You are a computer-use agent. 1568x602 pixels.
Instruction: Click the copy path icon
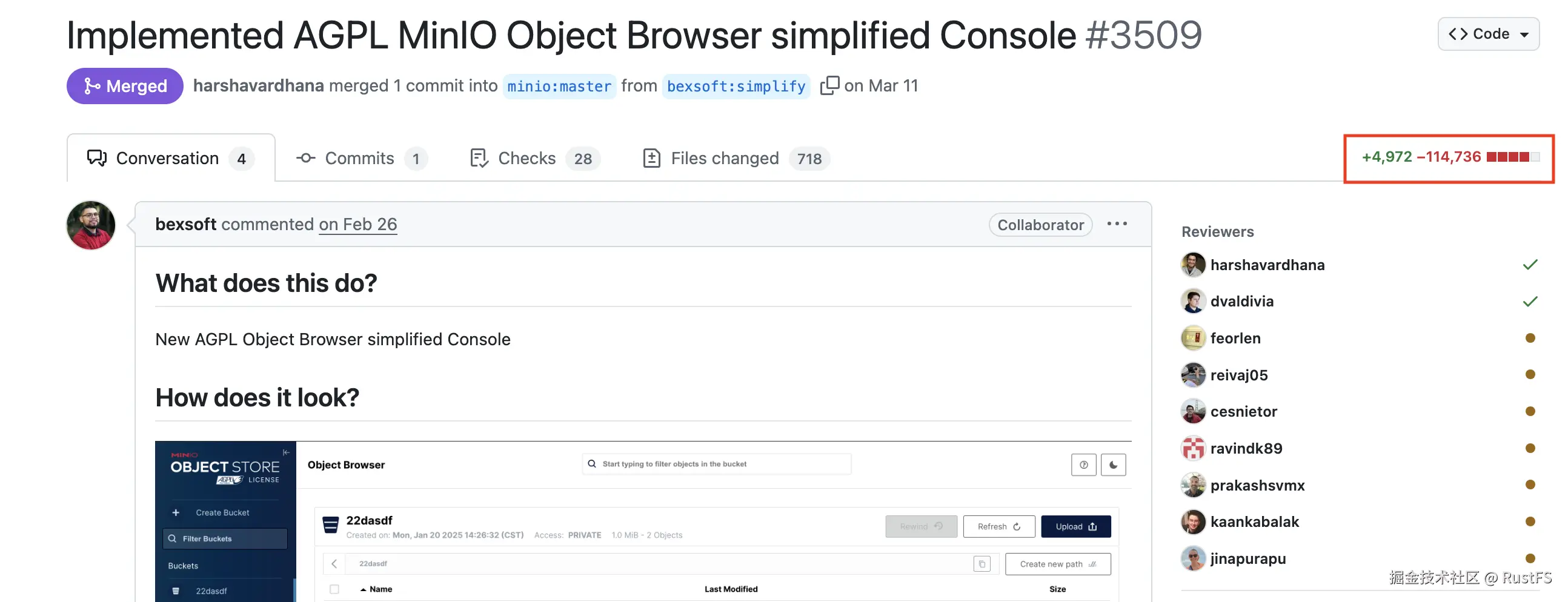click(982, 564)
